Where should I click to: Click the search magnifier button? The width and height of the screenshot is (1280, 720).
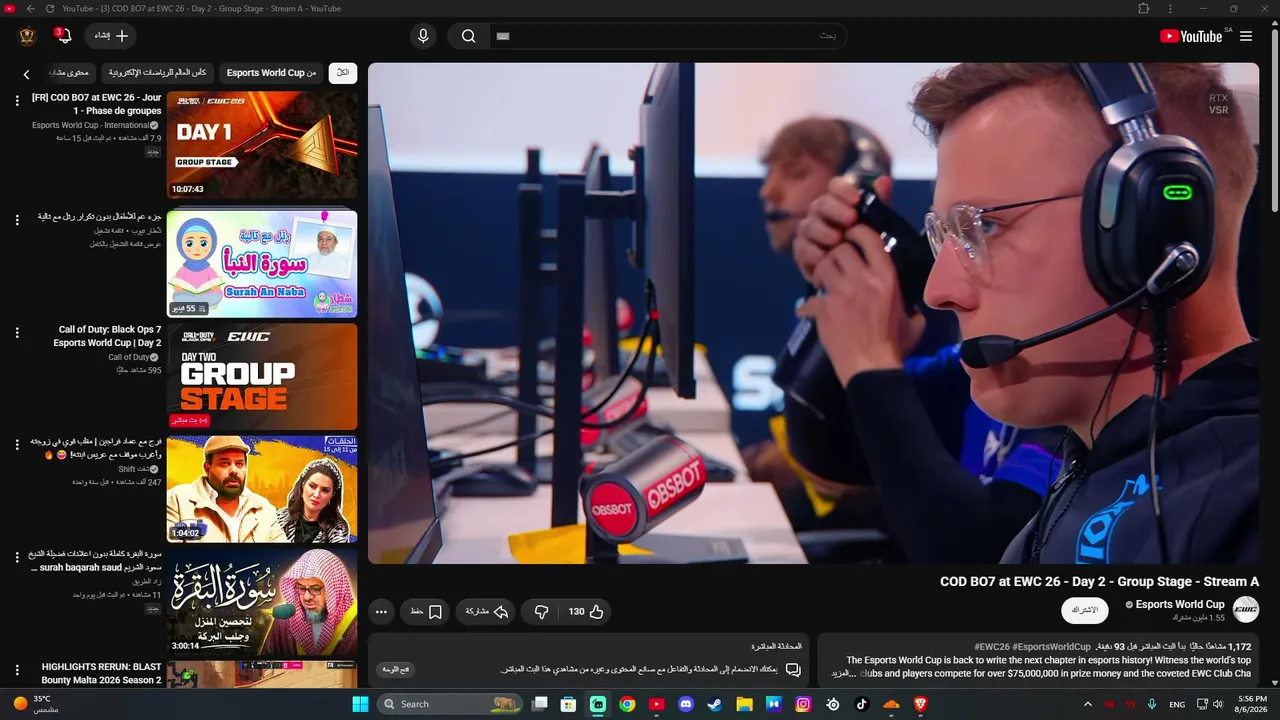point(468,36)
